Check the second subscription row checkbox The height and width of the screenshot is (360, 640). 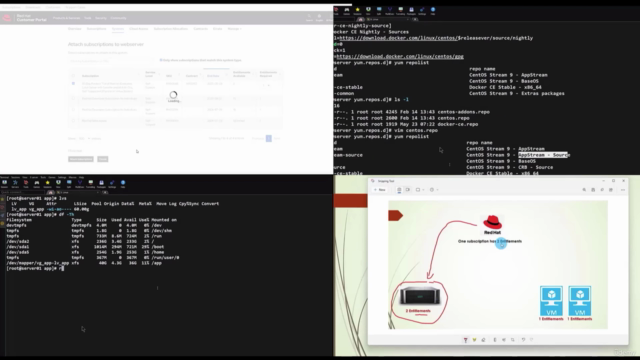[73, 98]
